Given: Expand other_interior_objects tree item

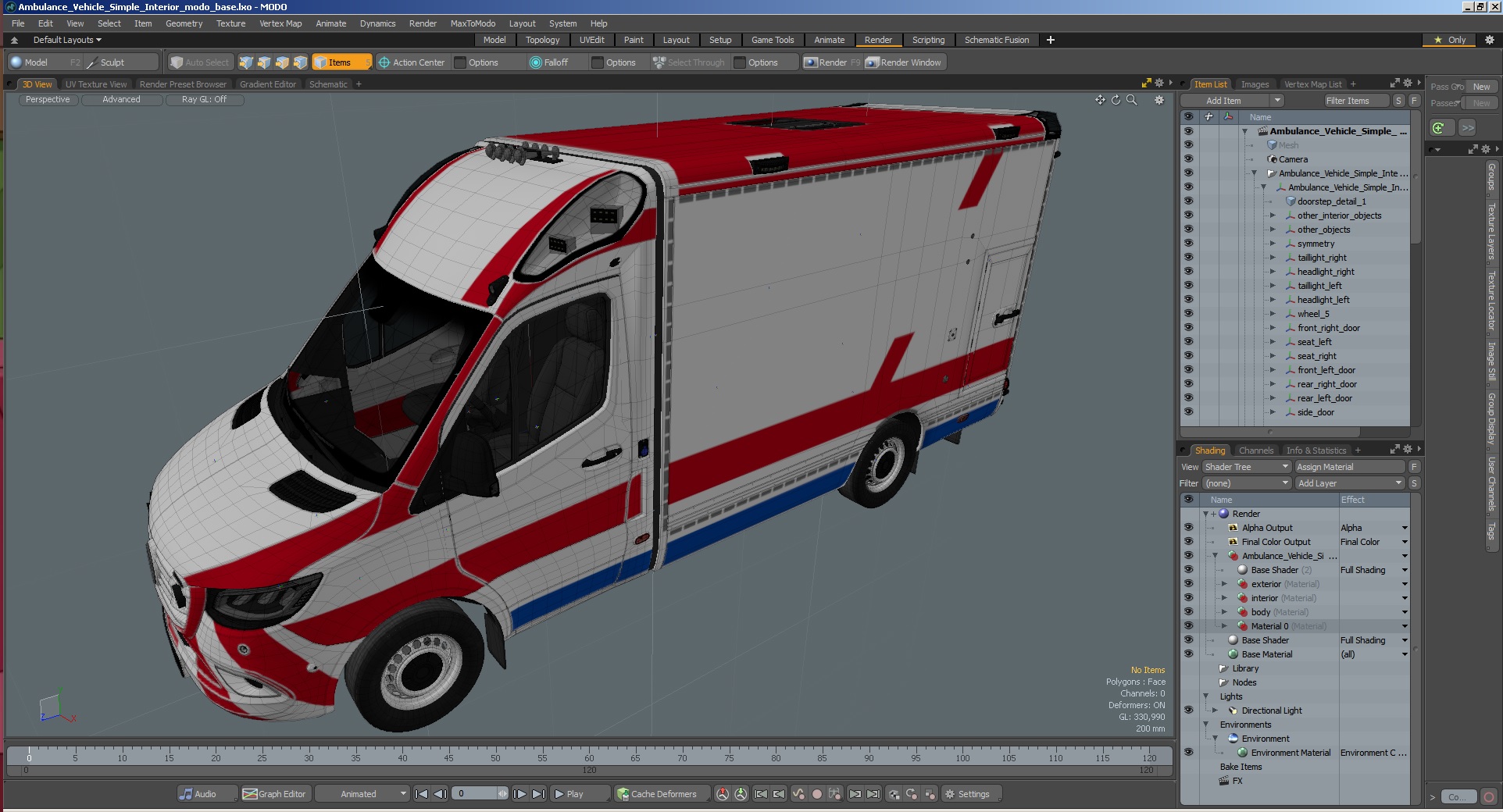Looking at the screenshot, I should point(1273,215).
